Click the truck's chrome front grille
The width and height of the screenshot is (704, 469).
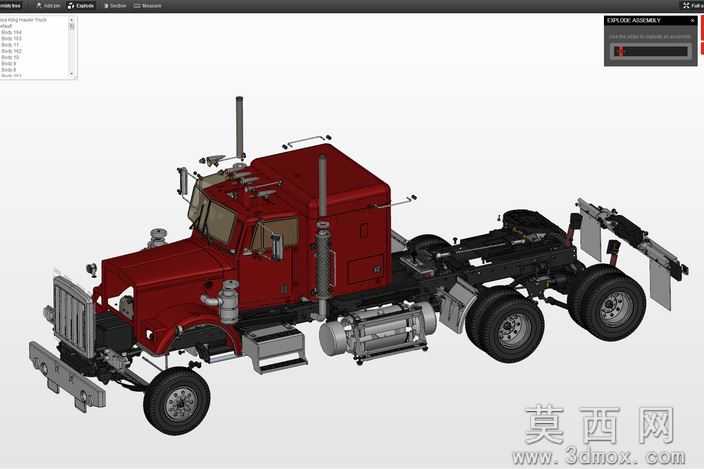coord(73,316)
